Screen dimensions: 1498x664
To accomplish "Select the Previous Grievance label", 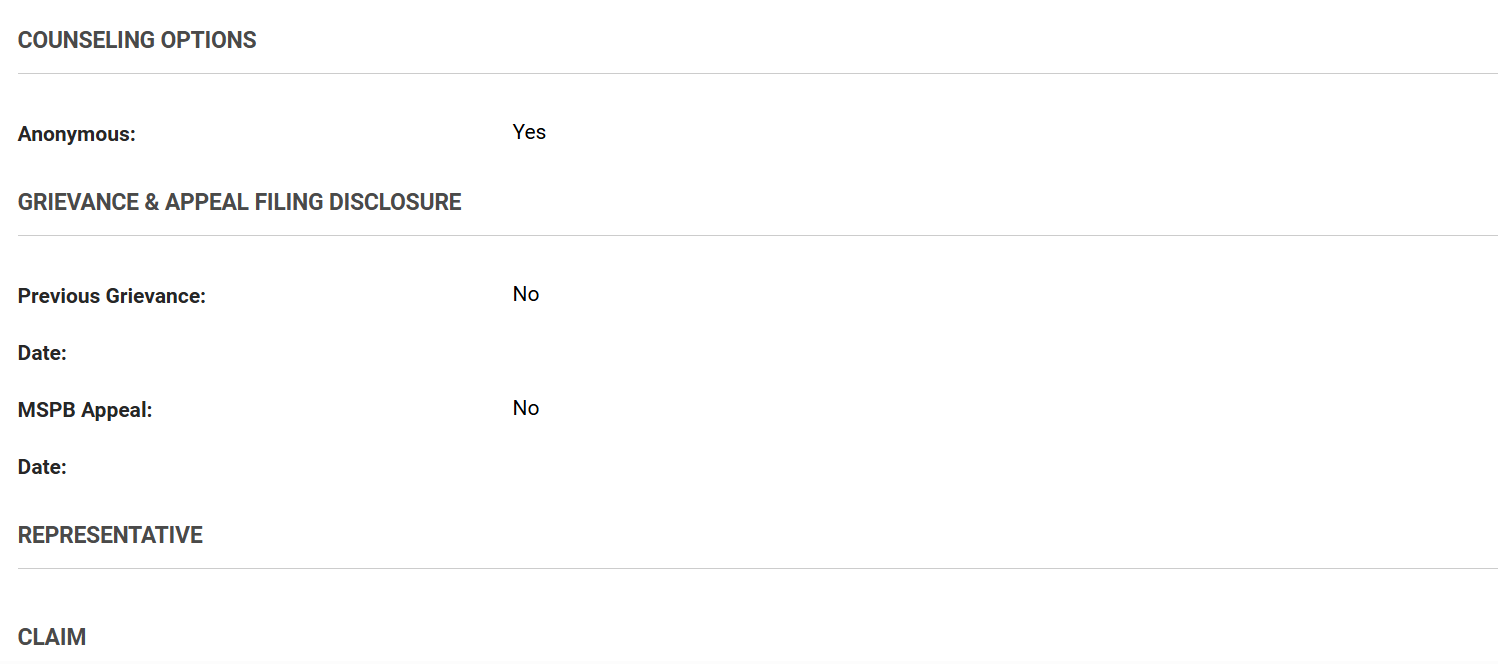I will pos(112,296).
